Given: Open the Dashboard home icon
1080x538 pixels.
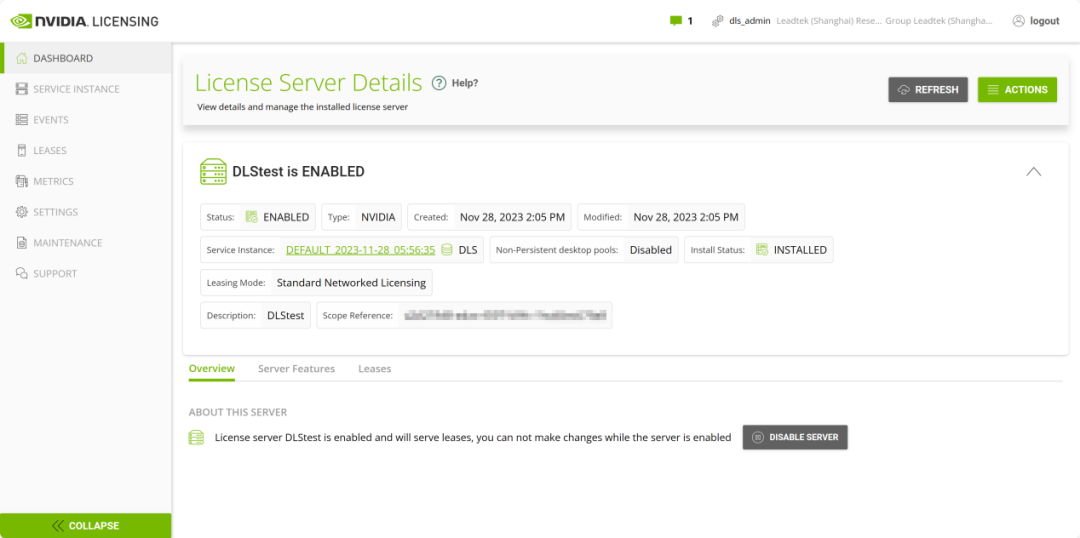Looking at the screenshot, I should (x=21, y=59).
